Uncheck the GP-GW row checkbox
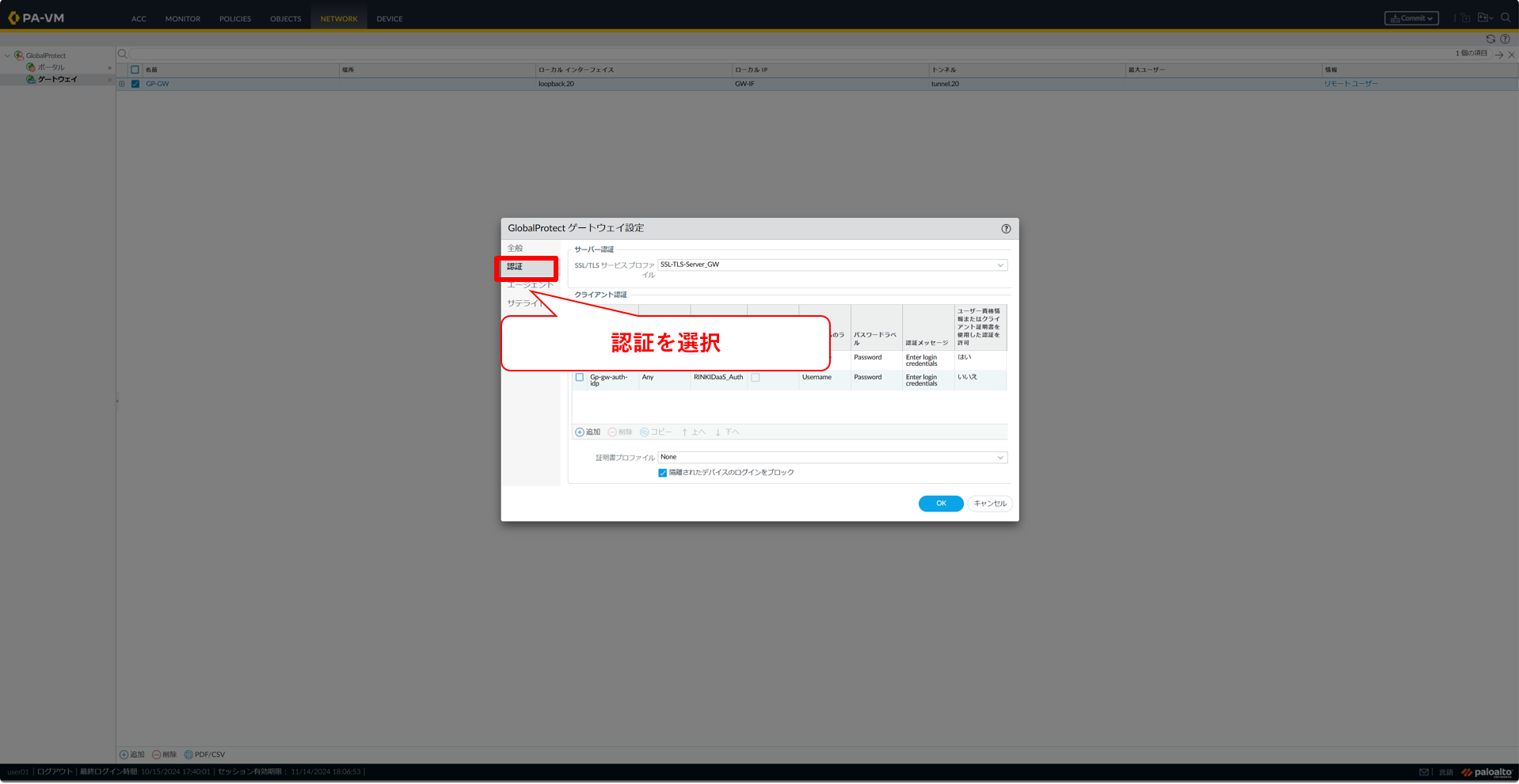 pos(135,84)
